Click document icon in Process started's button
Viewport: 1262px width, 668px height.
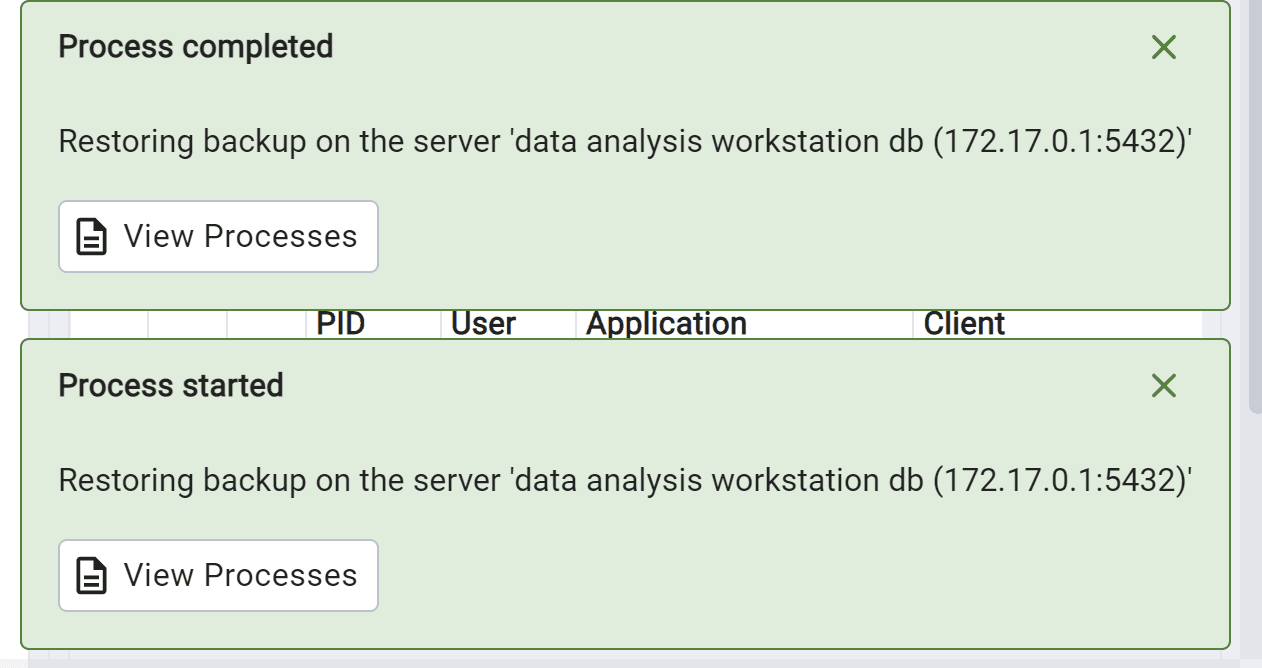[x=92, y=576]
